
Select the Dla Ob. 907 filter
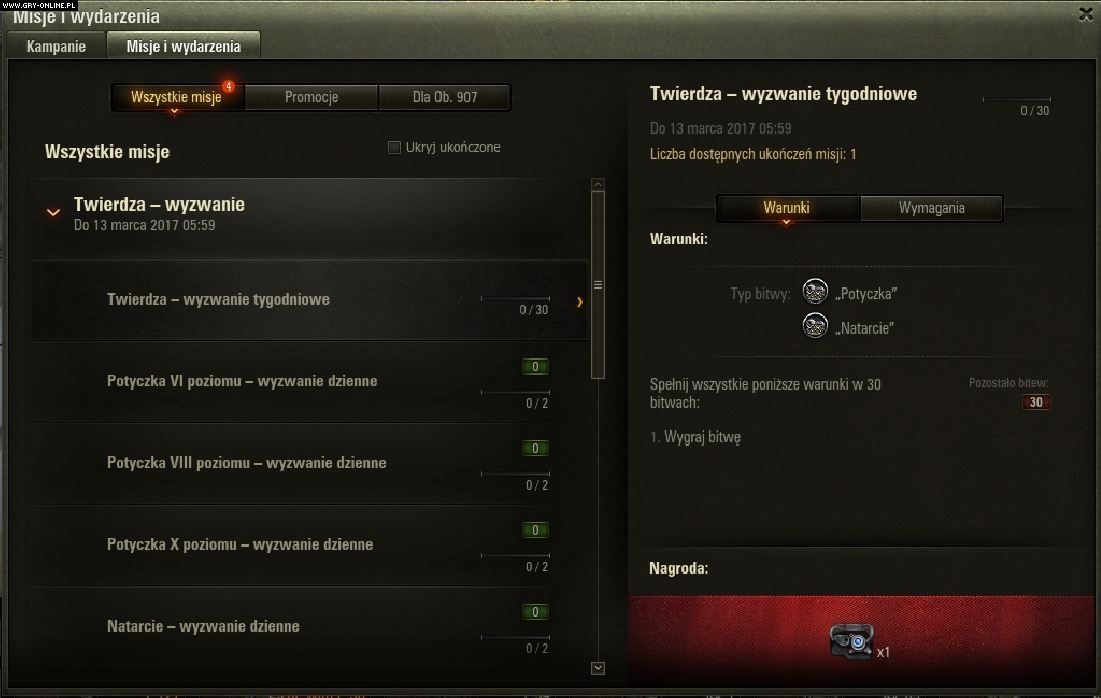(444, 97)
